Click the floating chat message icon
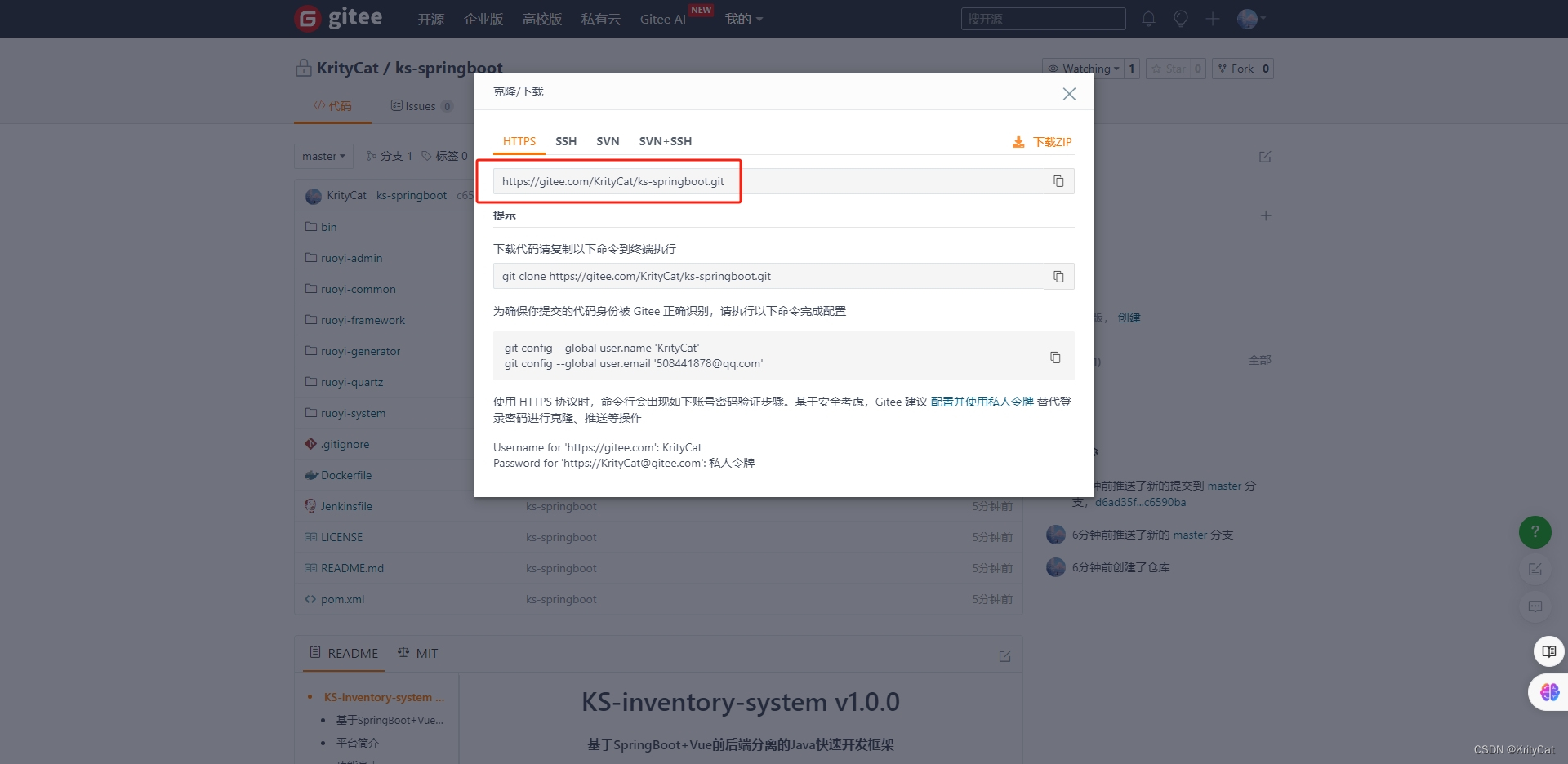 click(1535, 606)
